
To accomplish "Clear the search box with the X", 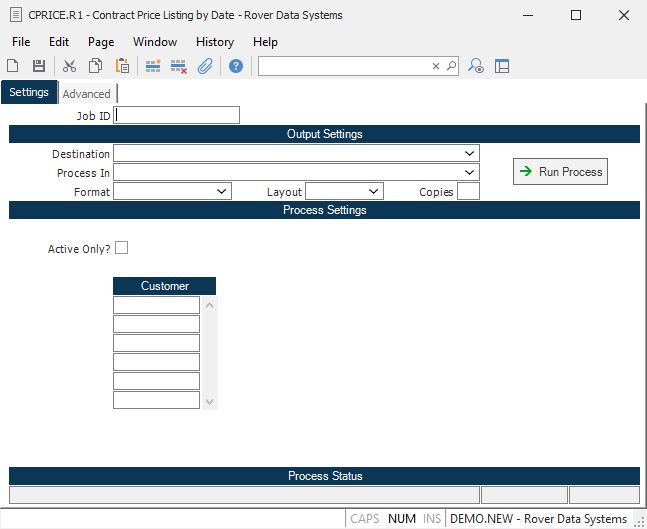I will [x=436, y=66].
